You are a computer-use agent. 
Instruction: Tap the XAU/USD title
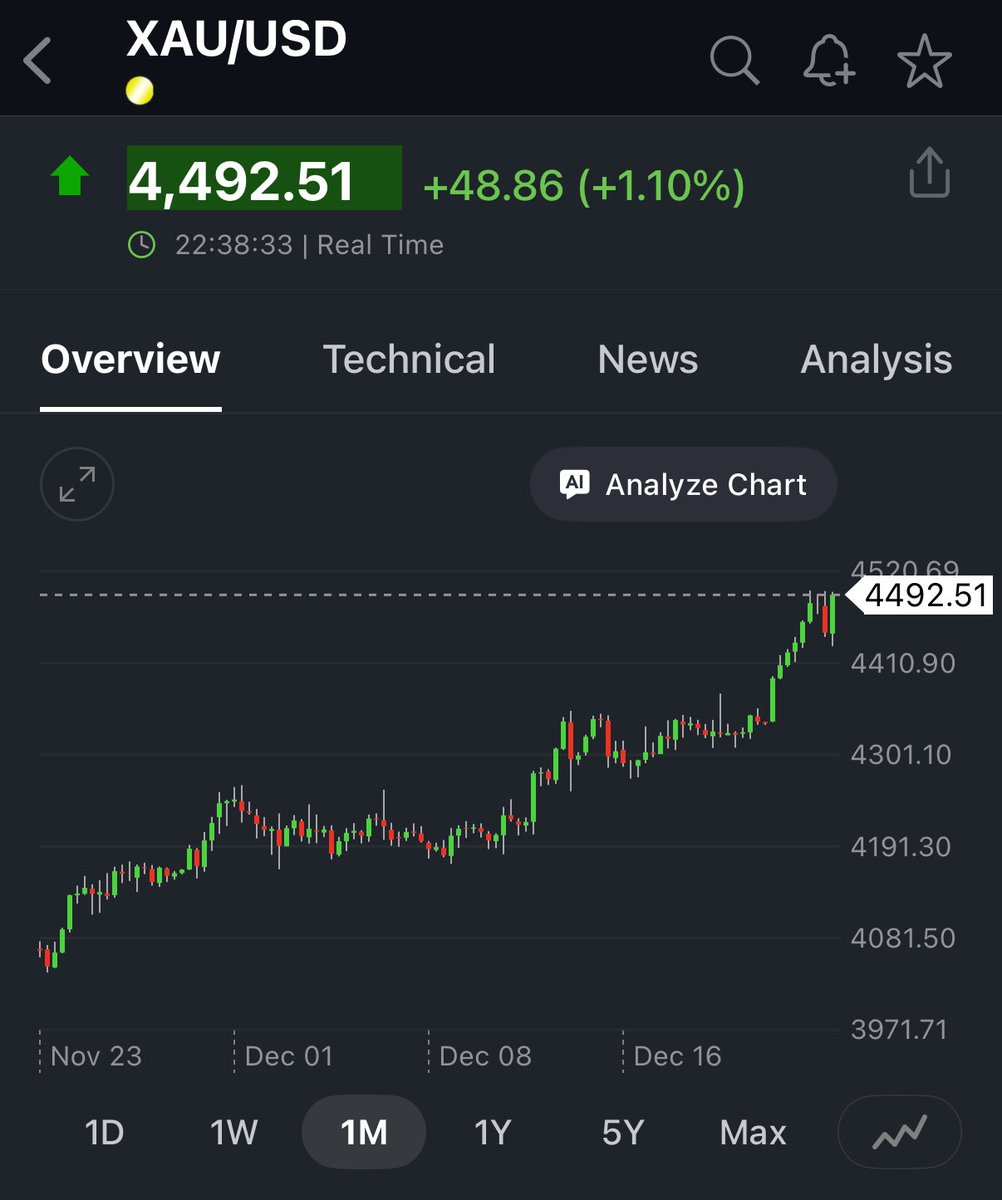(236, 39)
